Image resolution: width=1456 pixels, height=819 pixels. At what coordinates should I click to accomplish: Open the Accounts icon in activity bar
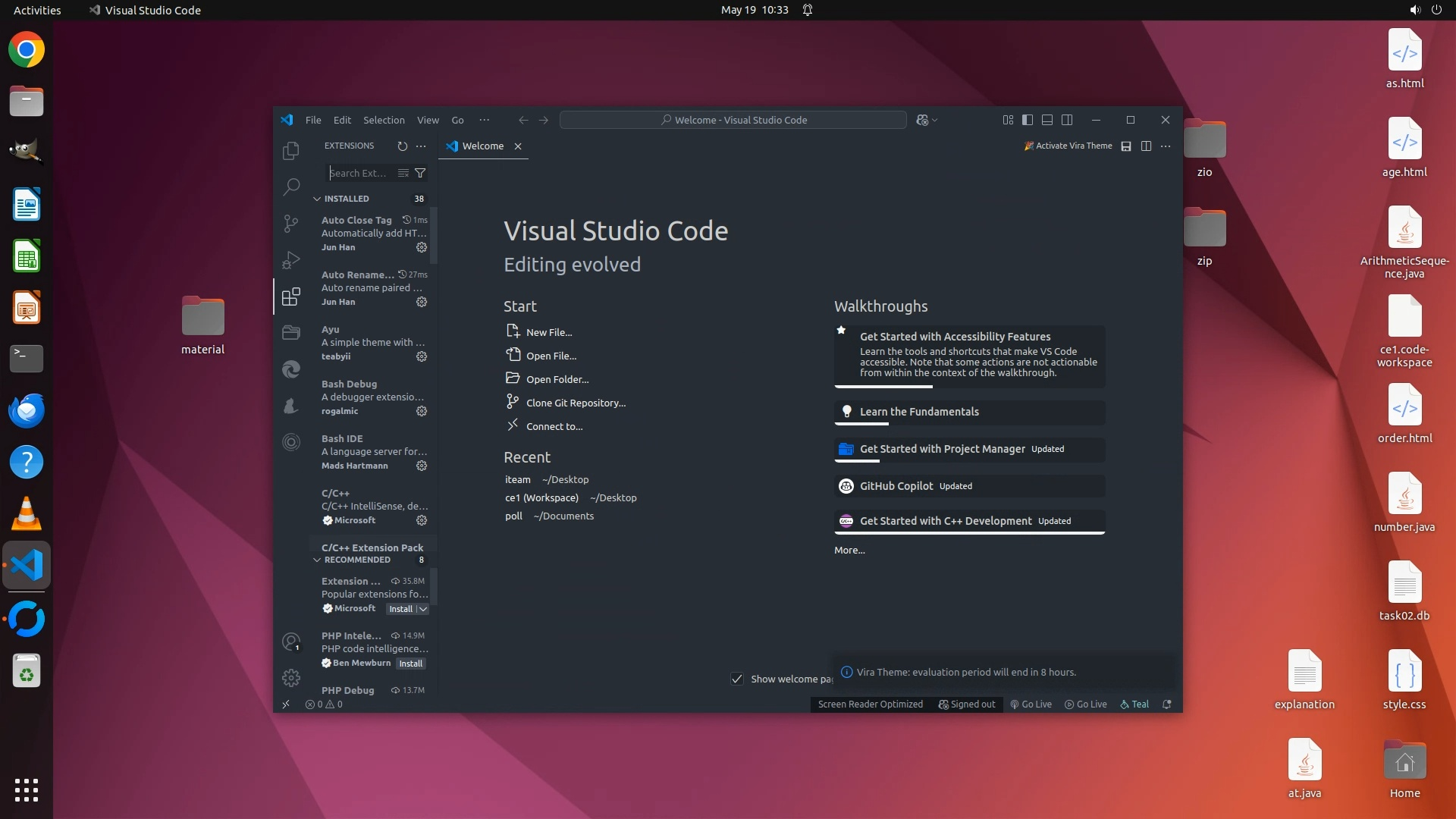291,642
